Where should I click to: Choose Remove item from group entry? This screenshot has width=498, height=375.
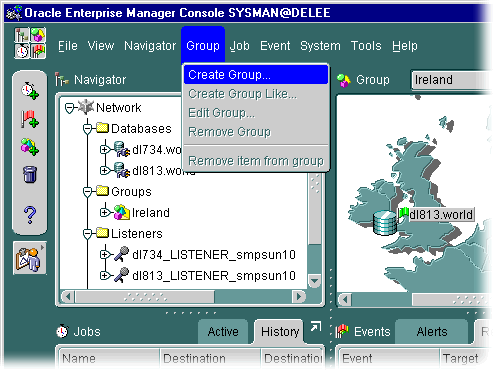(x=256, y=161)
